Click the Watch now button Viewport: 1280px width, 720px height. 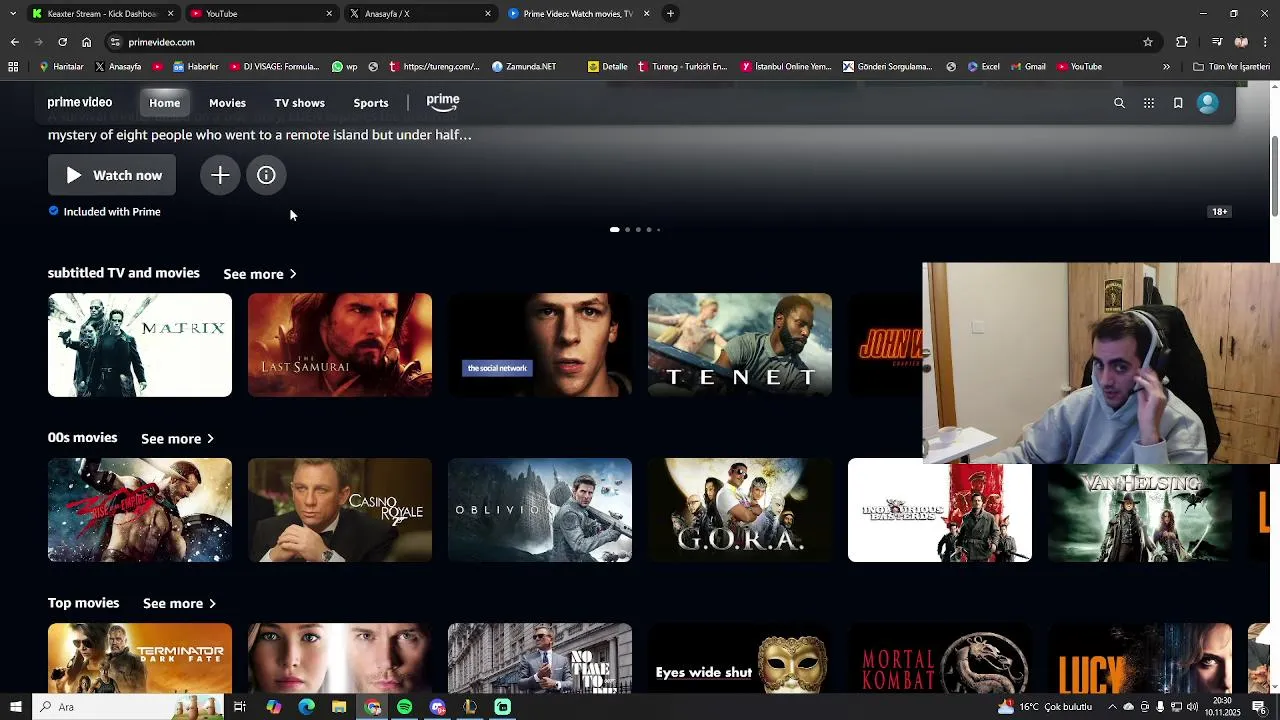112,175
